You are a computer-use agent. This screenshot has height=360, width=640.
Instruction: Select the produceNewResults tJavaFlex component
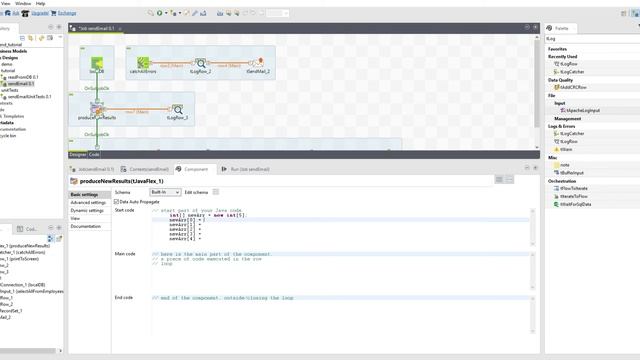(x=97, y=109)
